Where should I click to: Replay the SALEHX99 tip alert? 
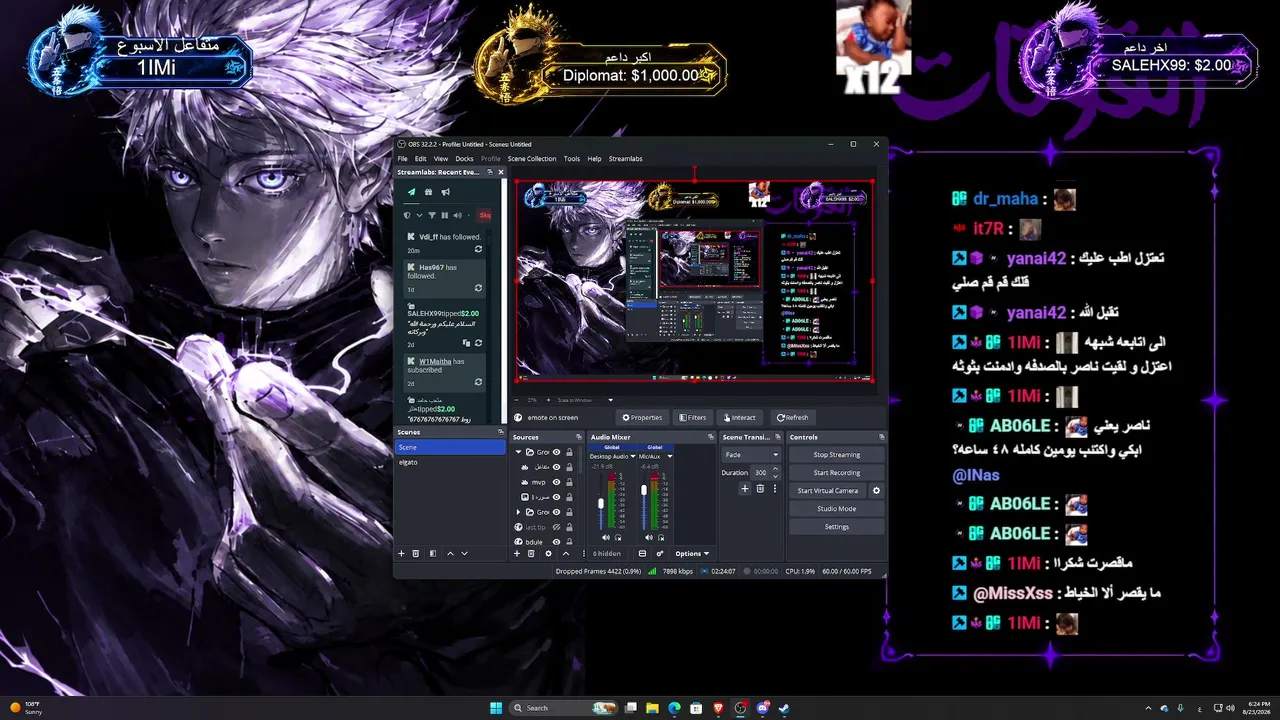pyautogui.click(x=478, y=342)
